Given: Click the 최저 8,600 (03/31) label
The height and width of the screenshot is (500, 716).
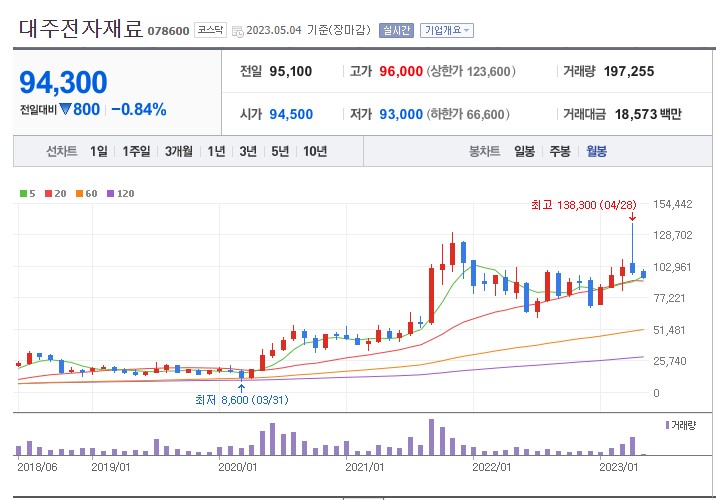Looking at the screenshot, I should 242,400.
